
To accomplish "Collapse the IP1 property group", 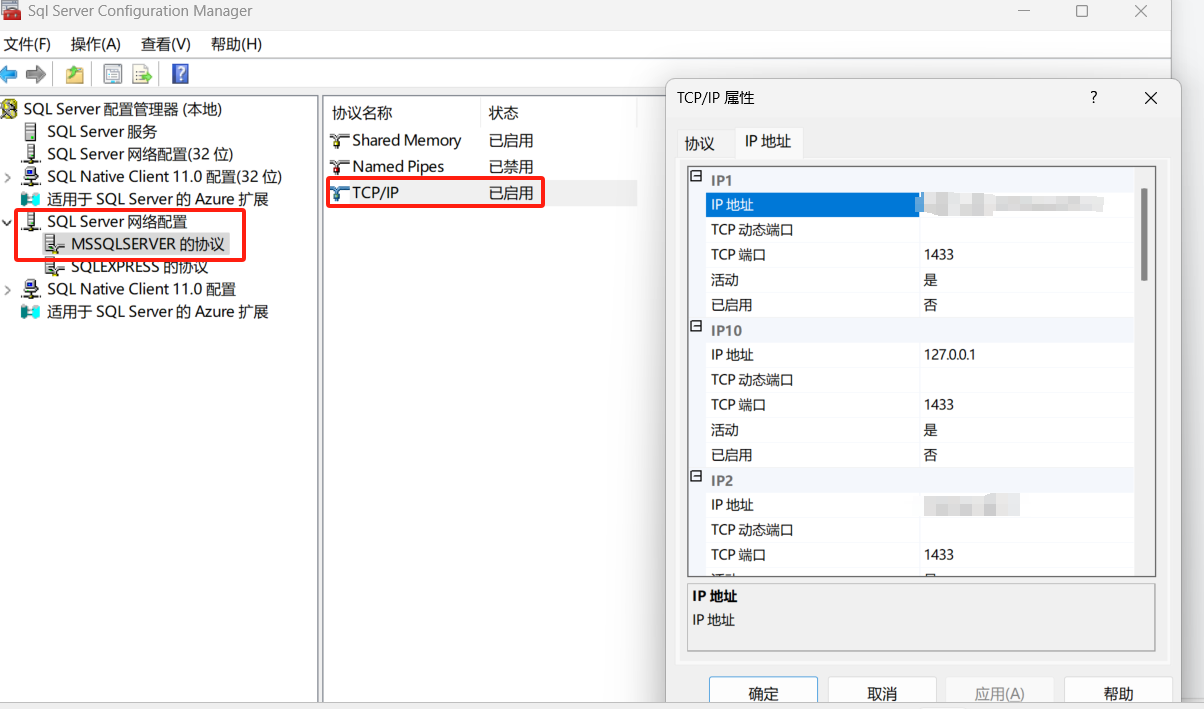I will pos(696,178).
